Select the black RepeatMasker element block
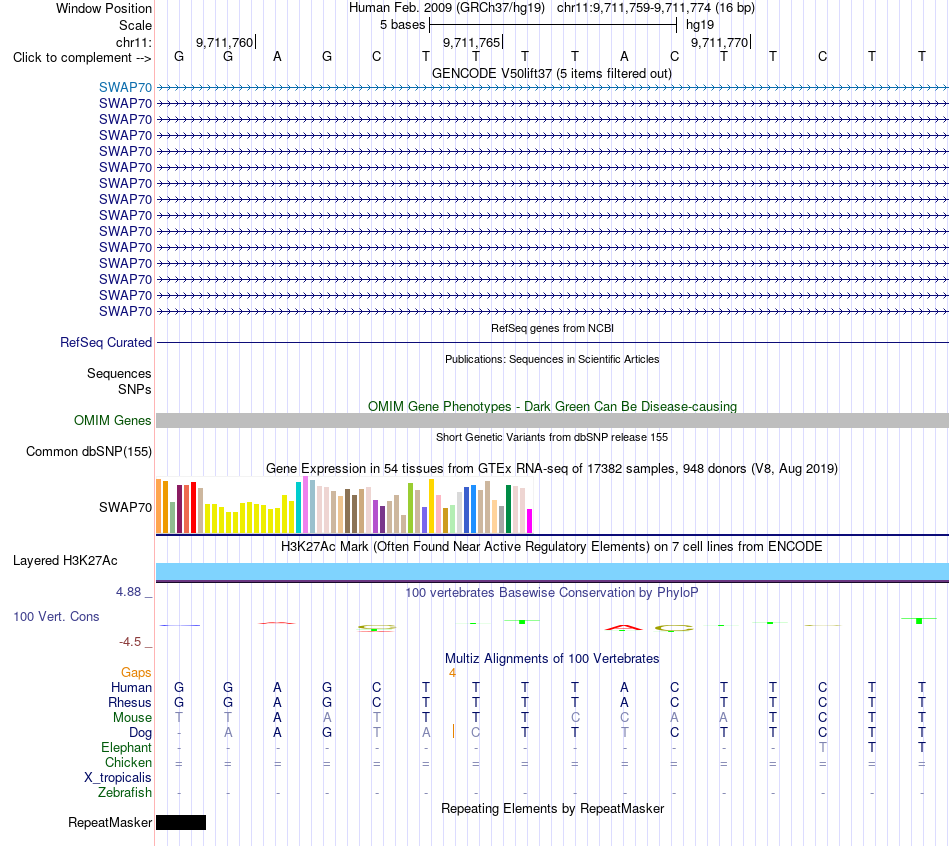The width and height of the screenshot is (950, 846). (x=181, y=822)
